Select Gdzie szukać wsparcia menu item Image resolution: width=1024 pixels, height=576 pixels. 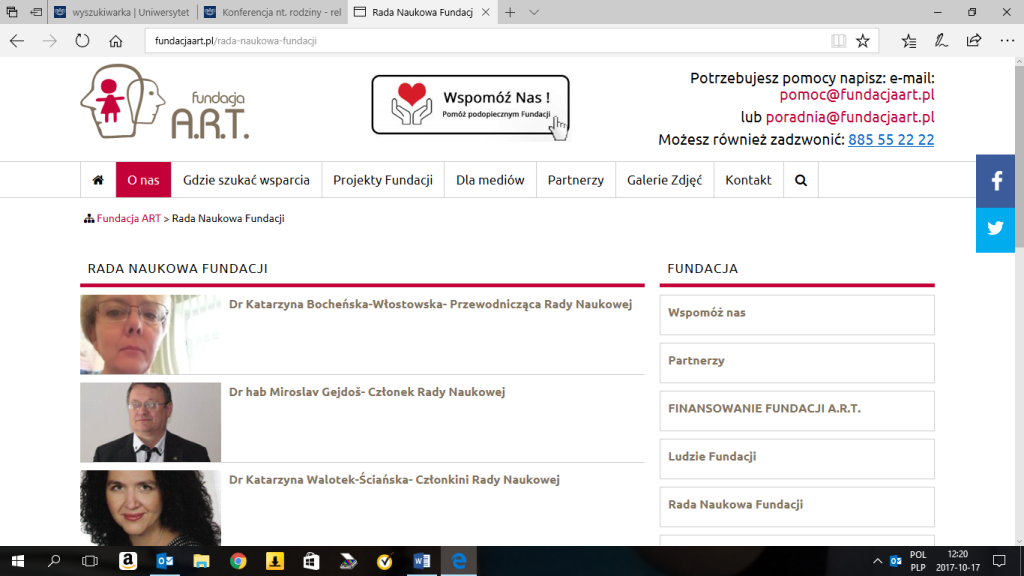pyautogui.click(x=246, y=180)
